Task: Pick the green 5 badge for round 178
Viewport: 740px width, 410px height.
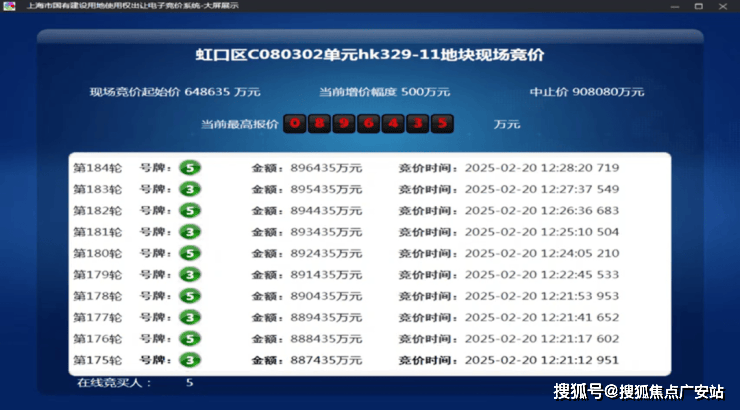Action: click(x=190, y=296)
